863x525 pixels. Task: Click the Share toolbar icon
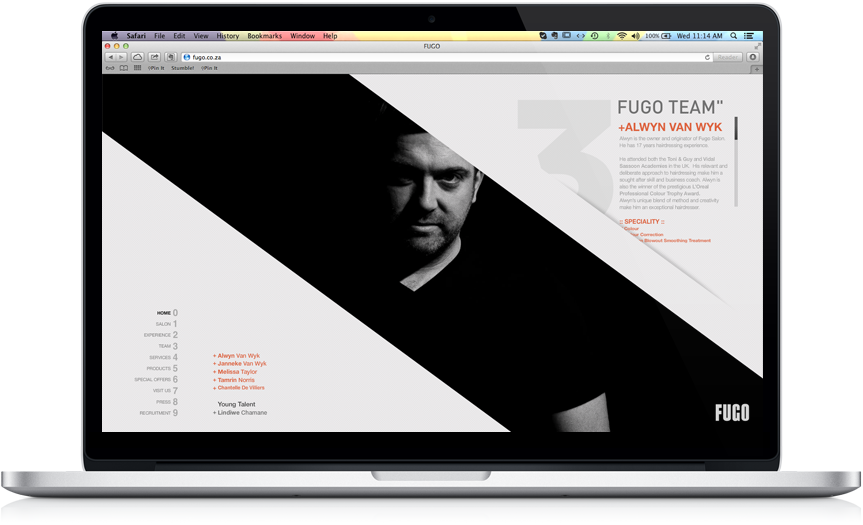(155, 57)
